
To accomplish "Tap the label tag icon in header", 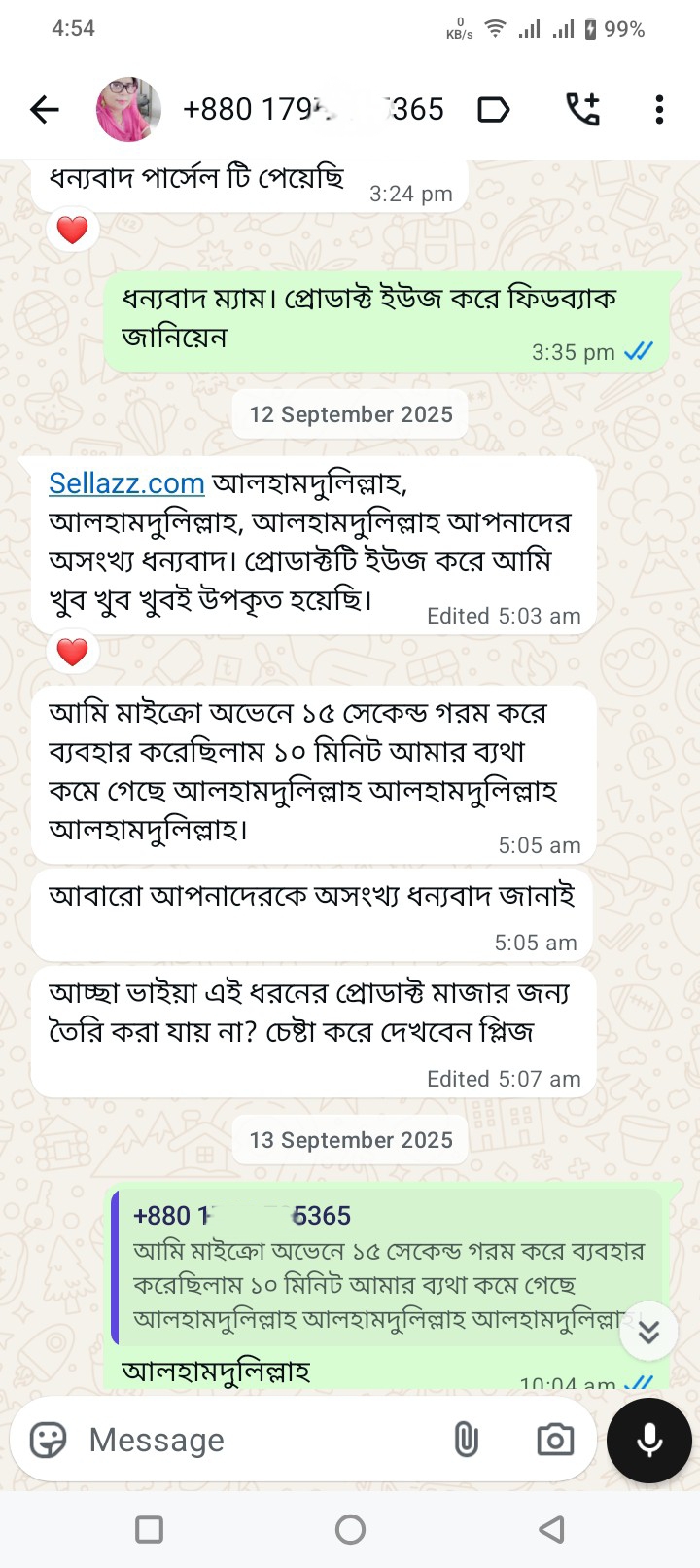I will (x=494, y=110).
